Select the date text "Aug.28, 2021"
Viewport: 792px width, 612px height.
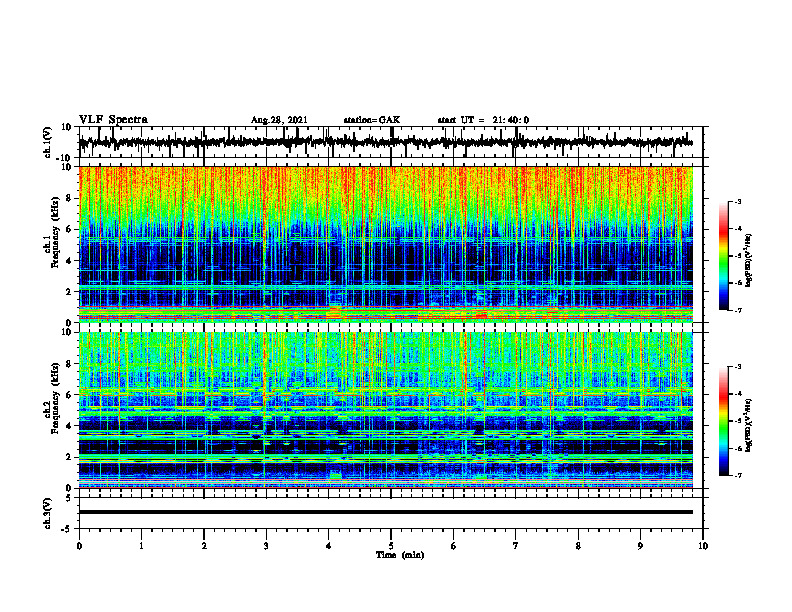[x=279, y=120]
